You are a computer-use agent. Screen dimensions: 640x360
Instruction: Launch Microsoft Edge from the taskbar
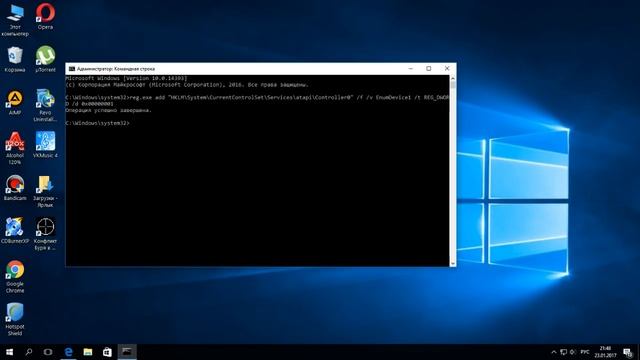(x=68, y=352)
